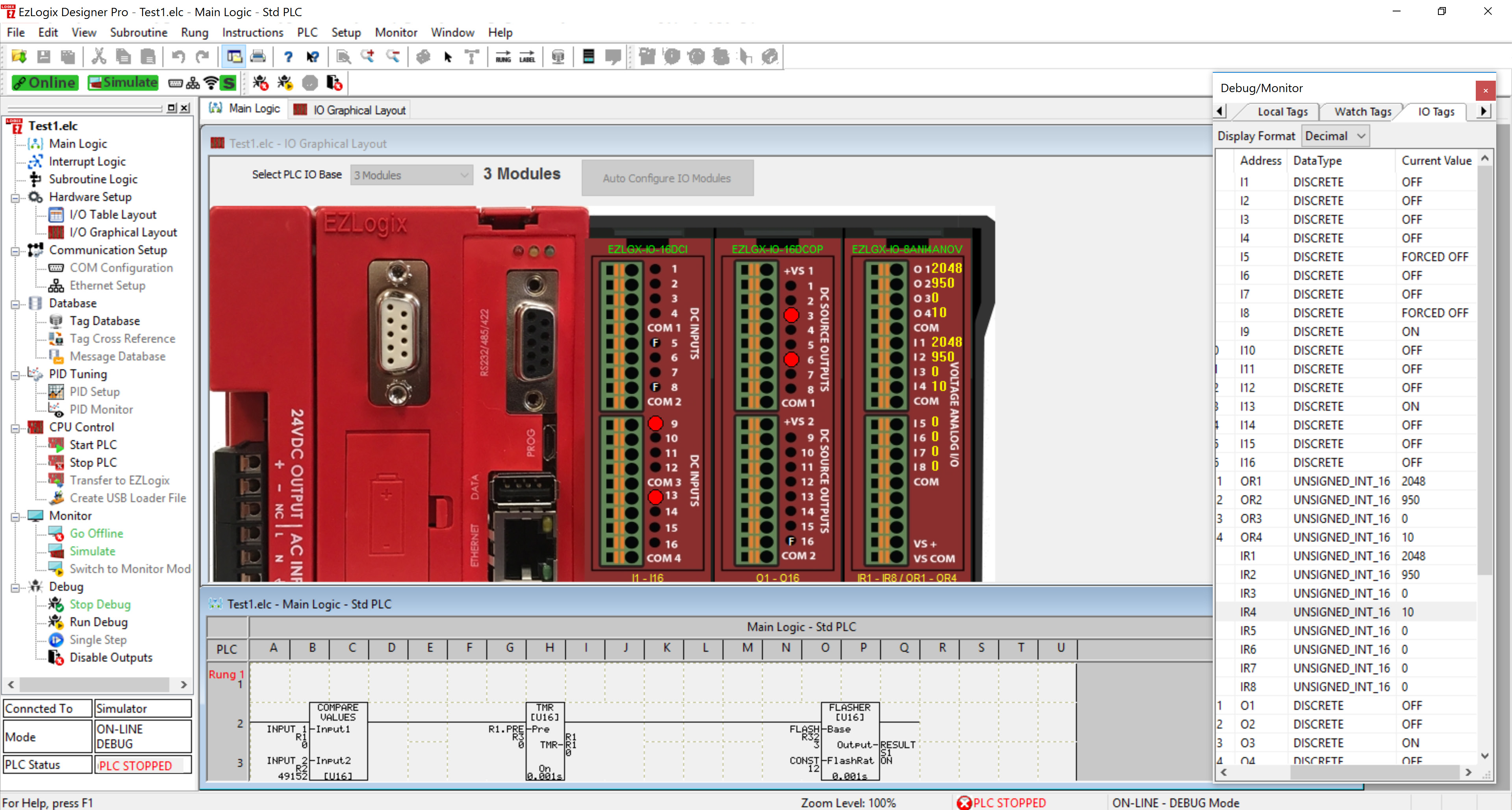Toggle the green Simulate button

[123, 83]
